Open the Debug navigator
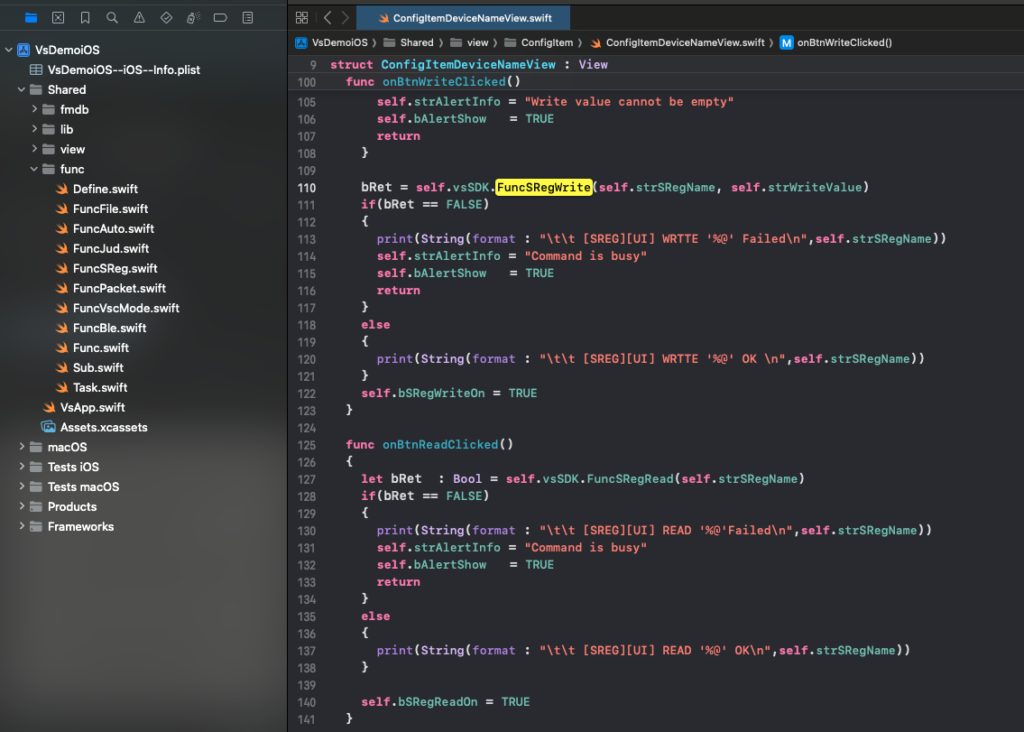The height and width of the screenshot is (732, 1024). click(x=193, y=18)
